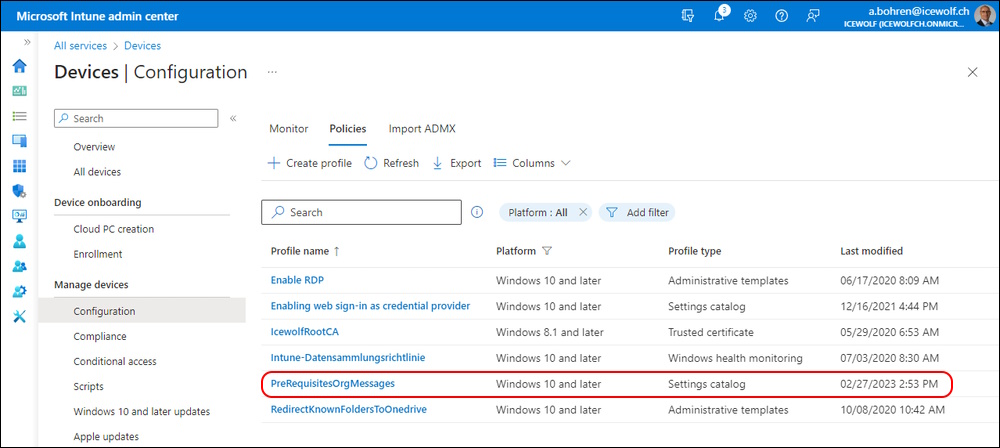Expand the left rail with double chevron
The width and height of the screenshot is (1000, 448).
pos(27,42)
